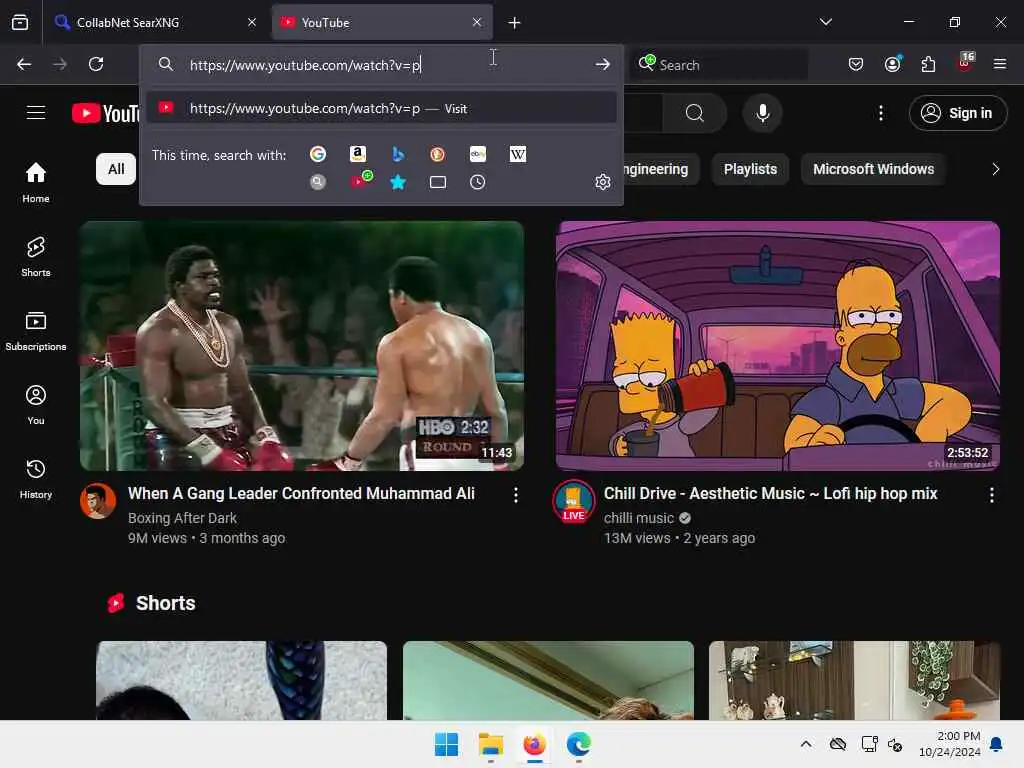Search this time with Wikipedia
Viewport: 1024px width, 768px height.
pyautogui.click(x=517, y=154)
